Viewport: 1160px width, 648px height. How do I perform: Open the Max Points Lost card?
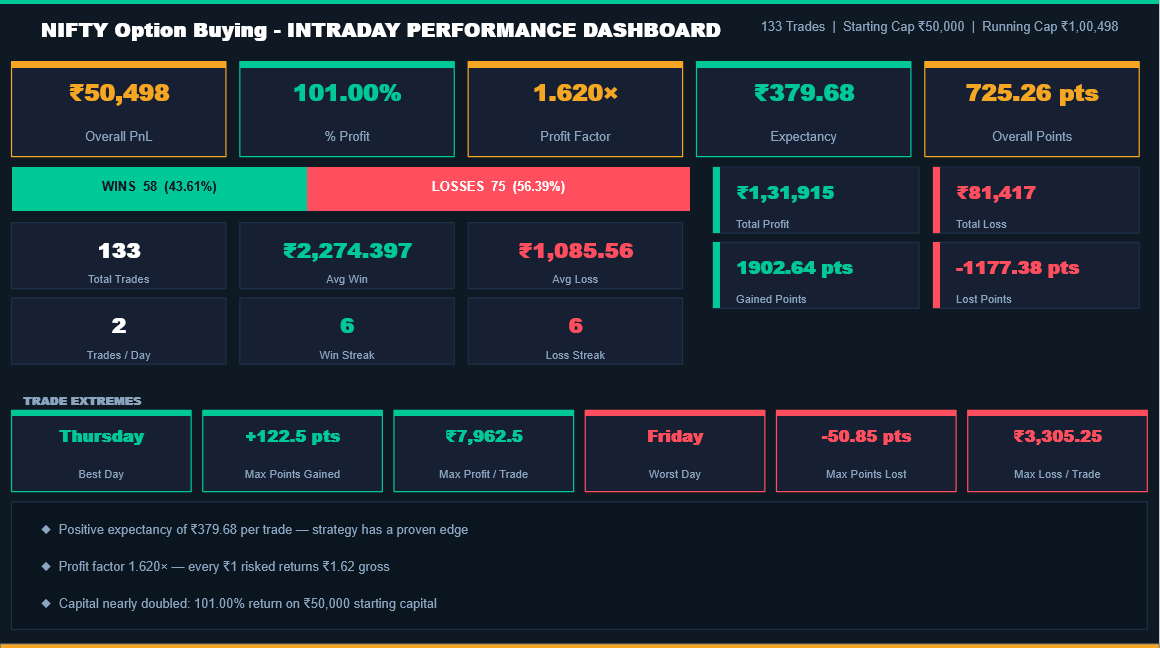866,451
